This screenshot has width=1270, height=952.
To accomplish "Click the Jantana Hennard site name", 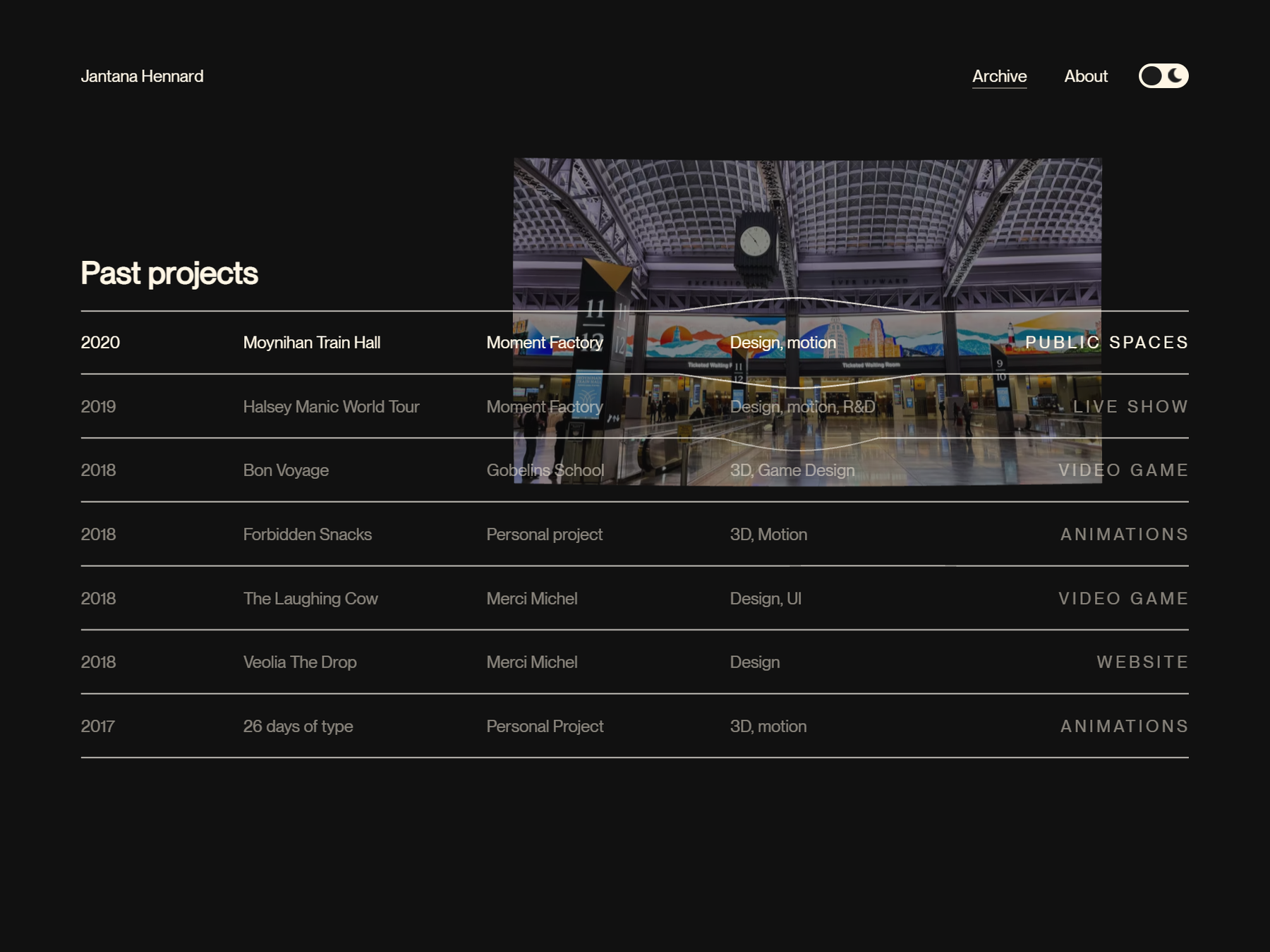I will pos(142,76).
